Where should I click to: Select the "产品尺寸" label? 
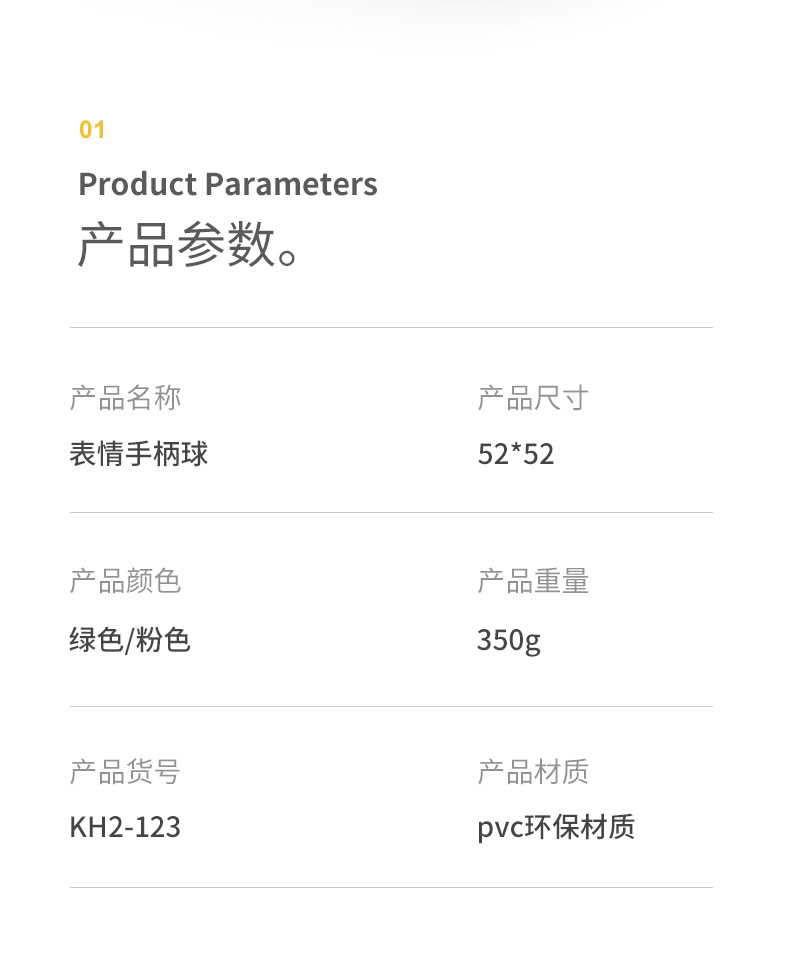pos(533,398)
